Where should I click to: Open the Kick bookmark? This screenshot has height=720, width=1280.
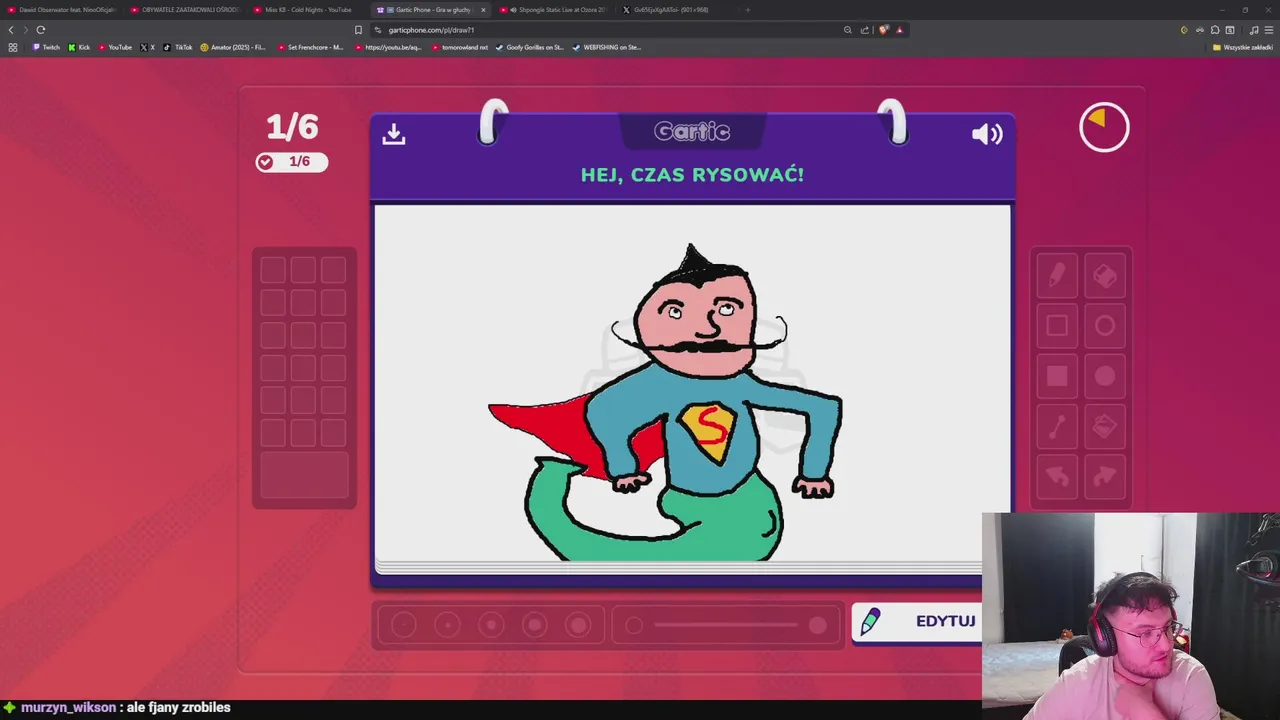79,47
